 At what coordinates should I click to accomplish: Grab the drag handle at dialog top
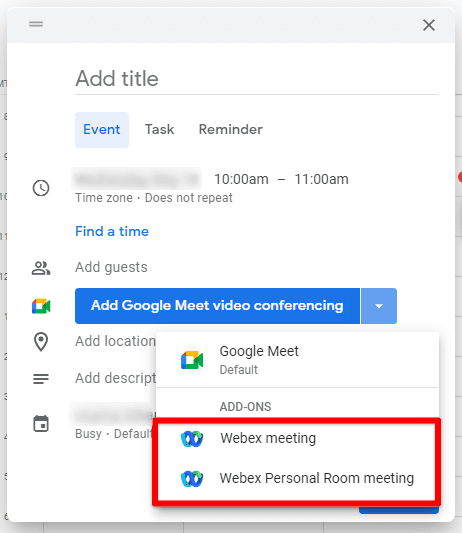[x=36, y=24]
